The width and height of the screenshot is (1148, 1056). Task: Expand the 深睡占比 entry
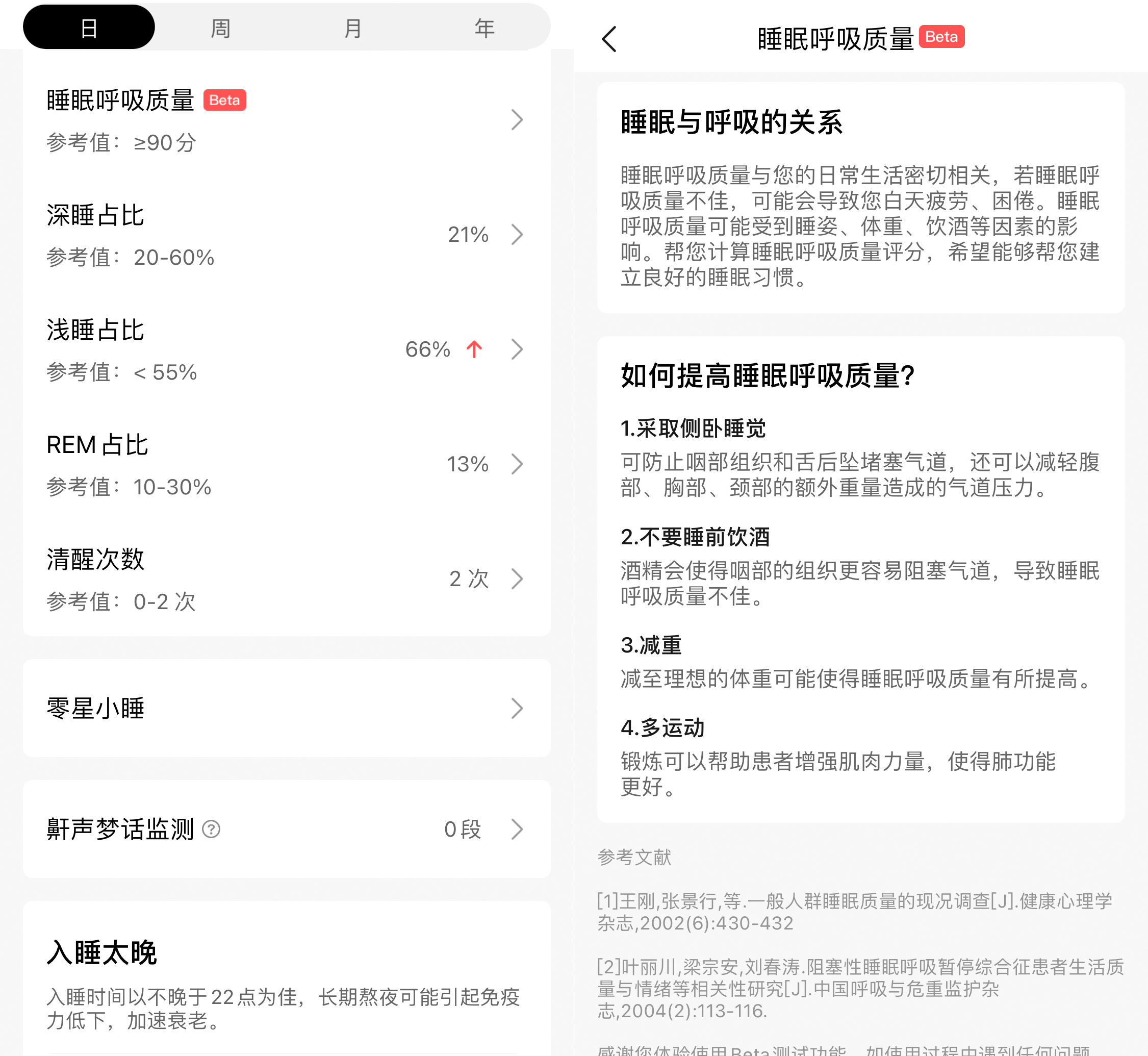(x=517, y=235)
